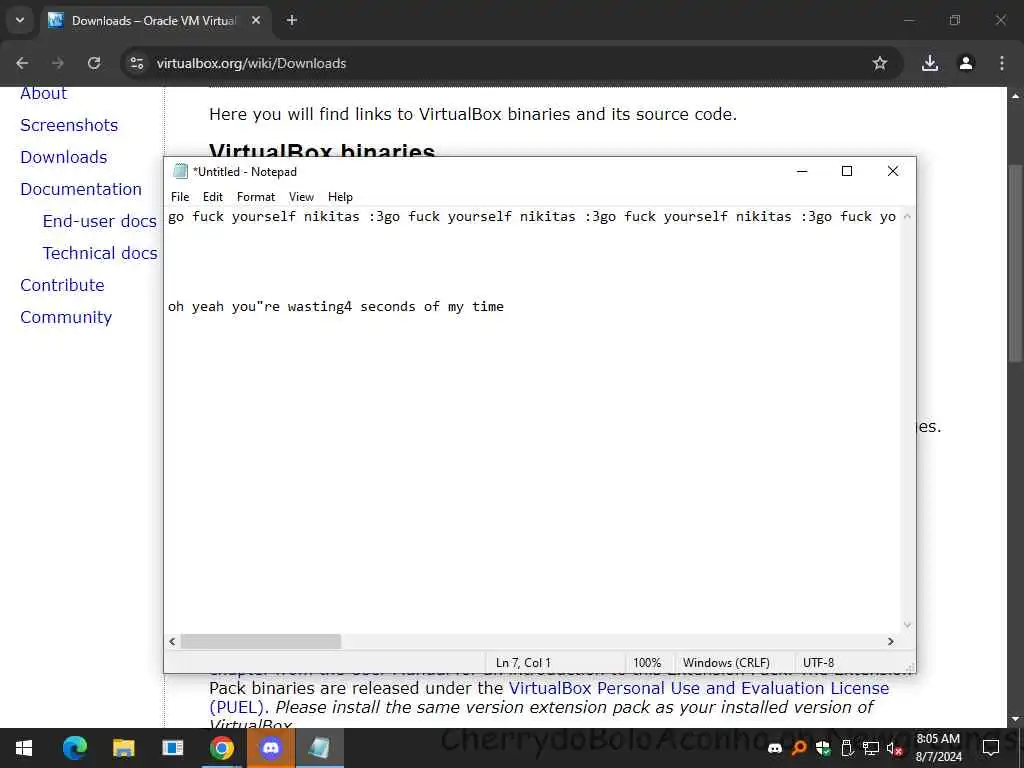Click "Ln 7, Col 1" in status bar
1024x768 pixels.
pos(523,663)
